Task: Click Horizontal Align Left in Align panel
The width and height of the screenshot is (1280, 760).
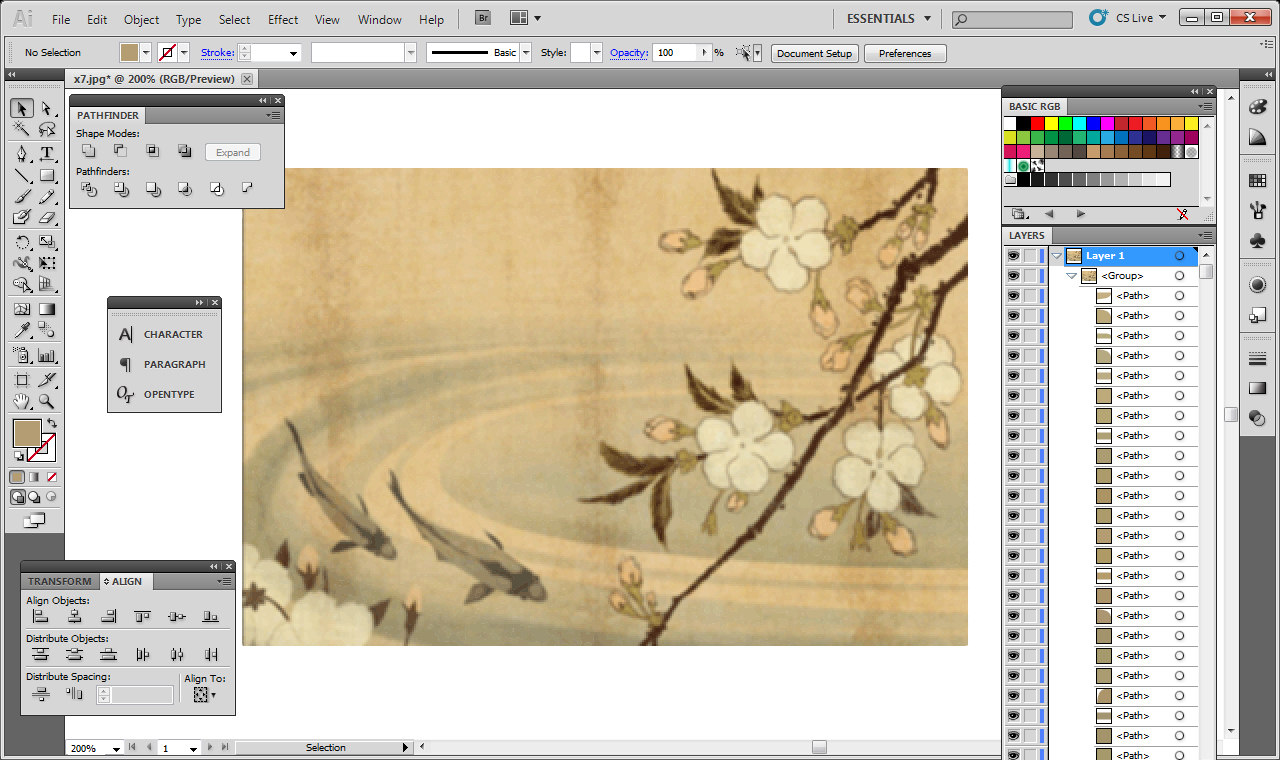Action: click(40, 617)
